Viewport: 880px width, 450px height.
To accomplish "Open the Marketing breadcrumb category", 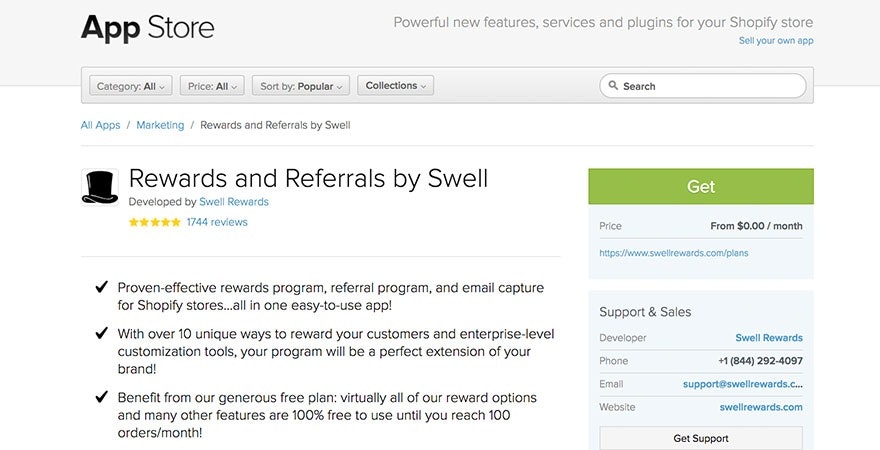I will click(160, 125).
